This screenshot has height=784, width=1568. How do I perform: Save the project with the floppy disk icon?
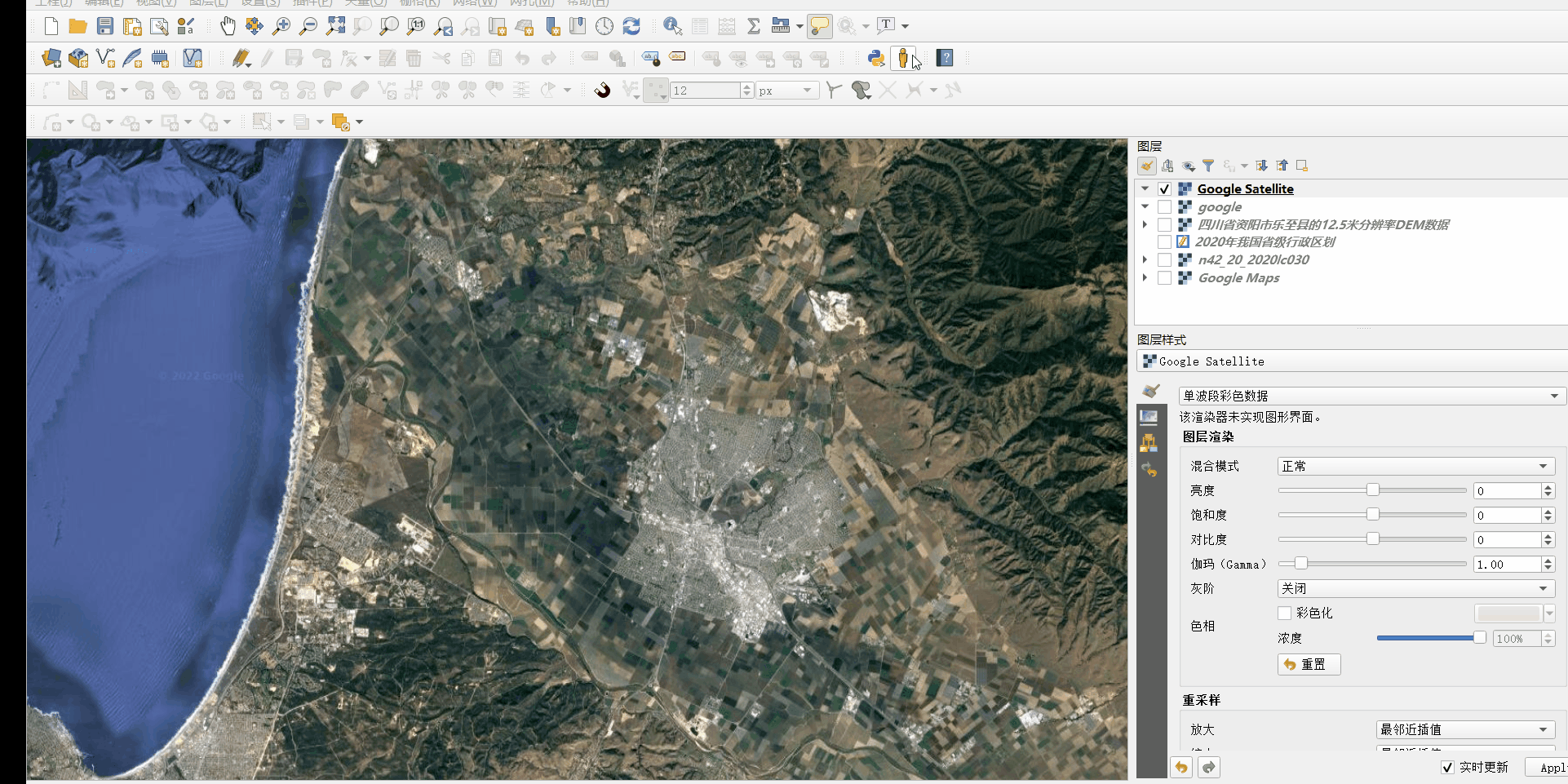pos(105,26)
